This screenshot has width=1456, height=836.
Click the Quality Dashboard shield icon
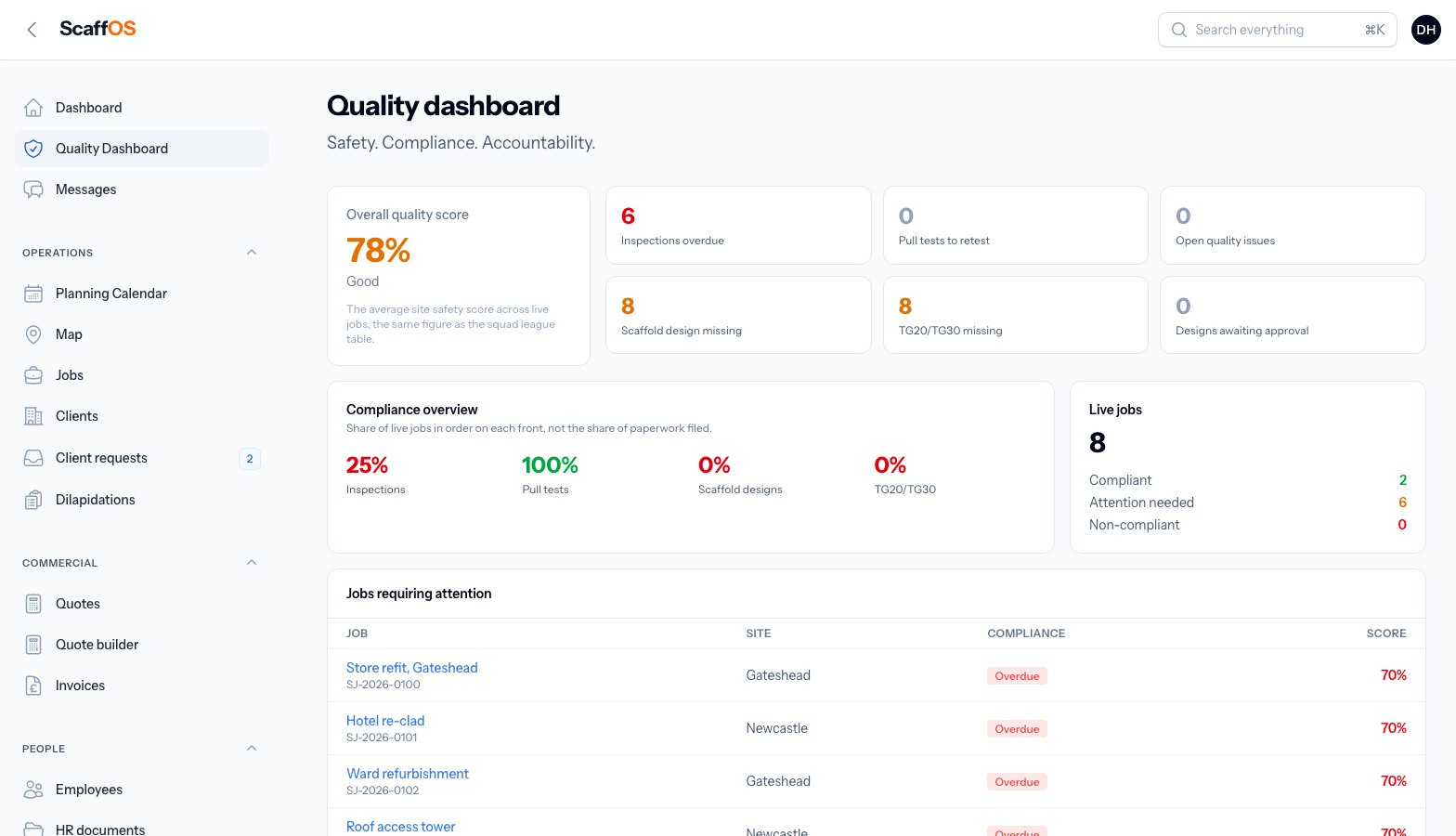pyautogui.click(x=33, y=149)
